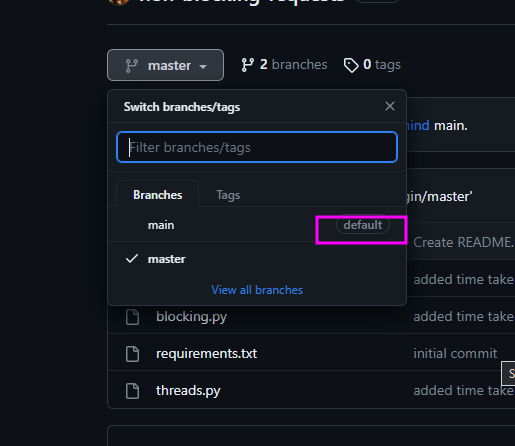
Task: Switch to the Branches tab
Action: click(x=158, y=195)
